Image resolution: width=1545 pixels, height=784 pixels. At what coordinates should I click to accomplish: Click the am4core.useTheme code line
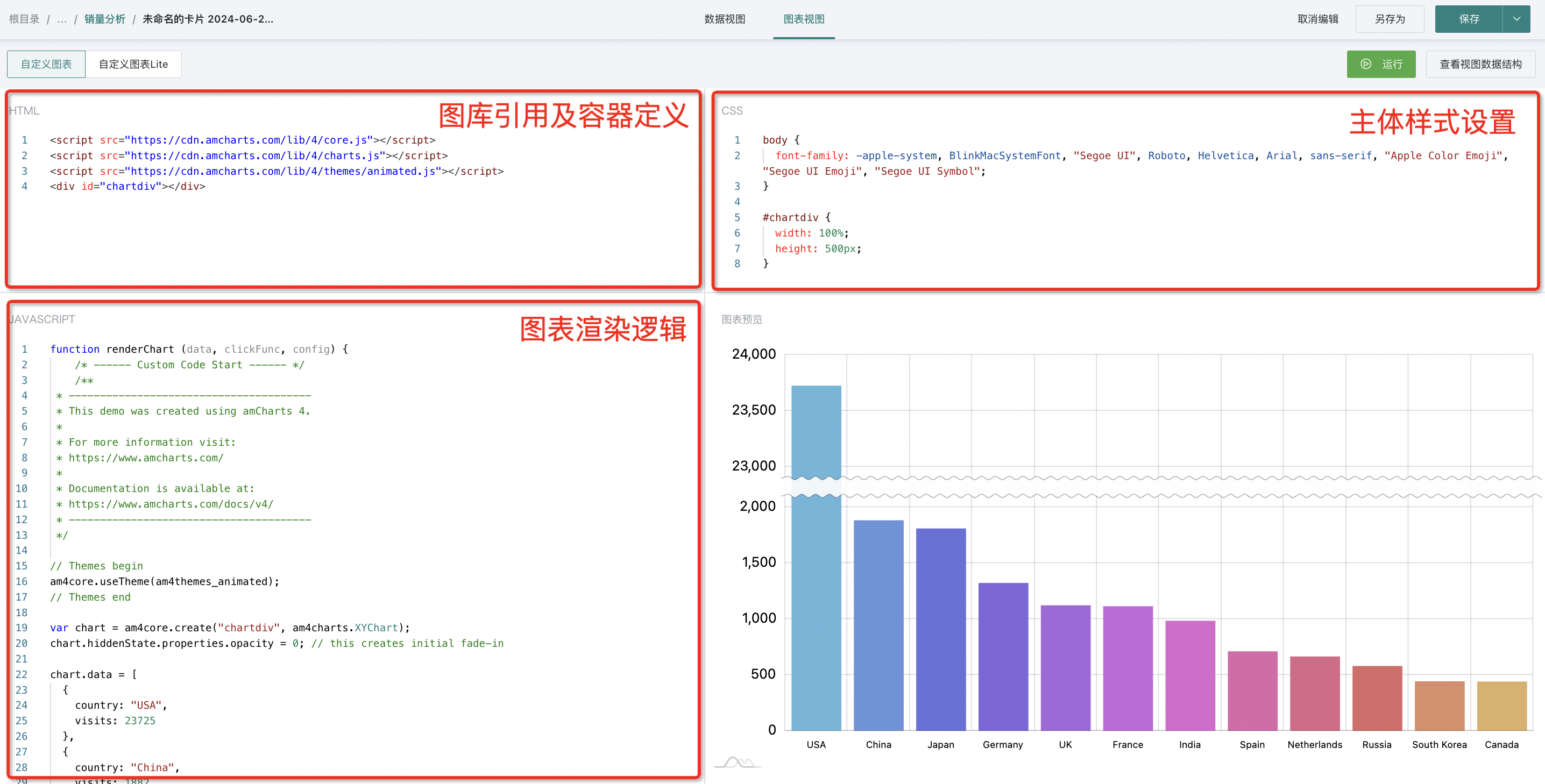tap(164, 581)
